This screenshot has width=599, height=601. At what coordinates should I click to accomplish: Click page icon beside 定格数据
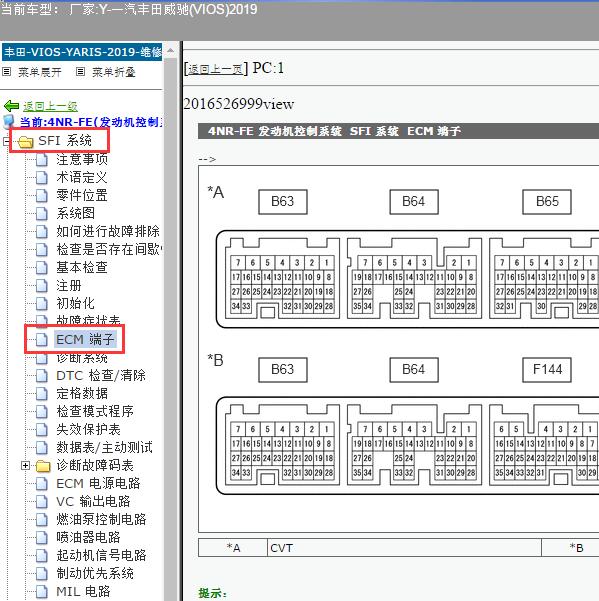(x=41, y=394)
